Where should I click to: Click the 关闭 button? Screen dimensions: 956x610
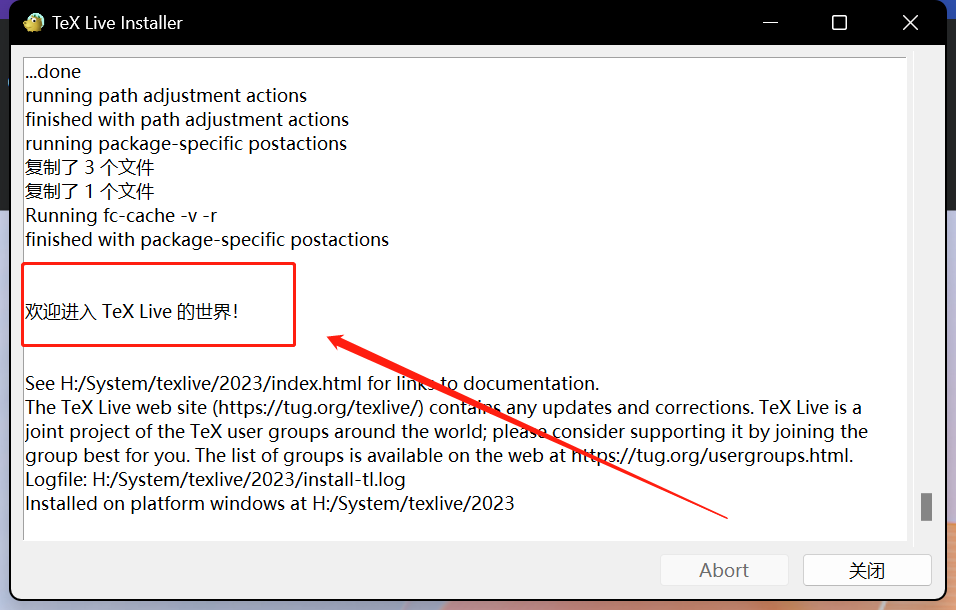(867, 570)
